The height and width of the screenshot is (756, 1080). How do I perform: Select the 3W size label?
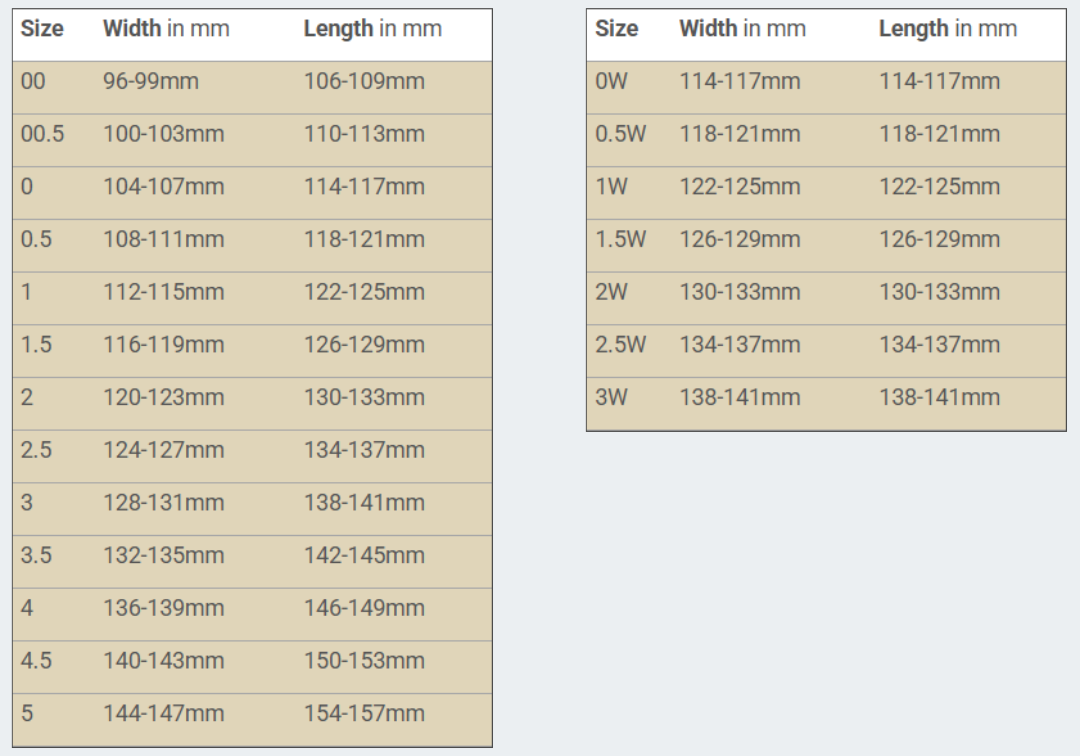point(611,398)
